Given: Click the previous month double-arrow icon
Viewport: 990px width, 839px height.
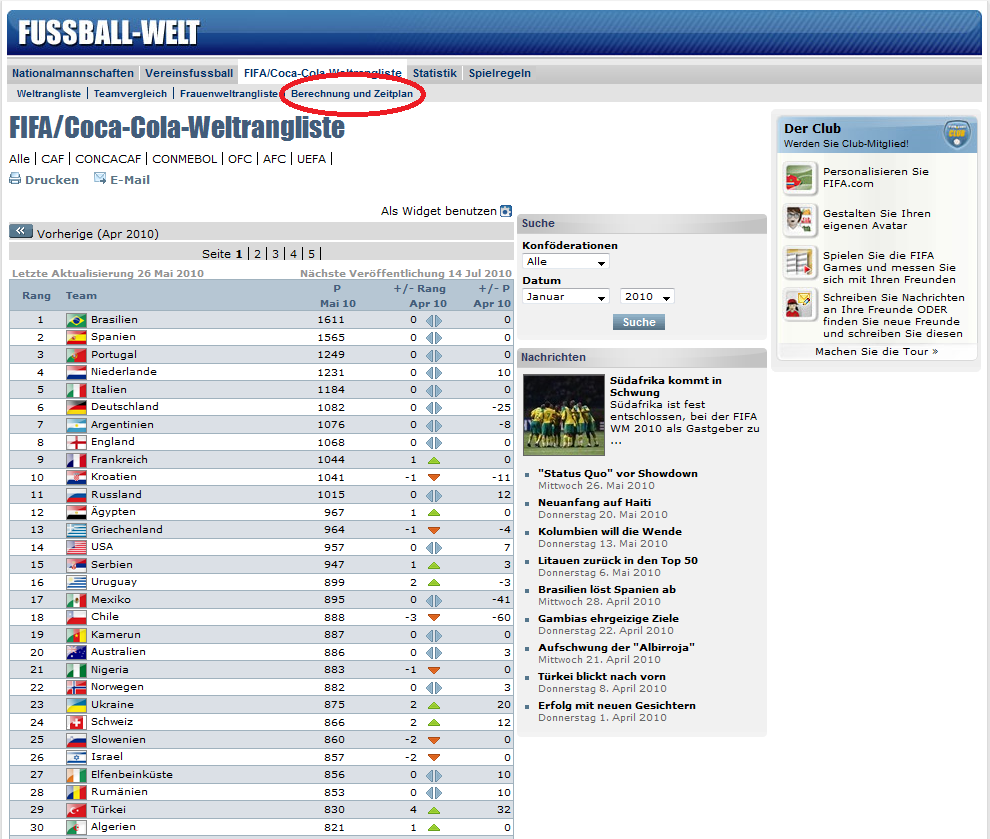Looking at the screenshot, I should (21, 231).
